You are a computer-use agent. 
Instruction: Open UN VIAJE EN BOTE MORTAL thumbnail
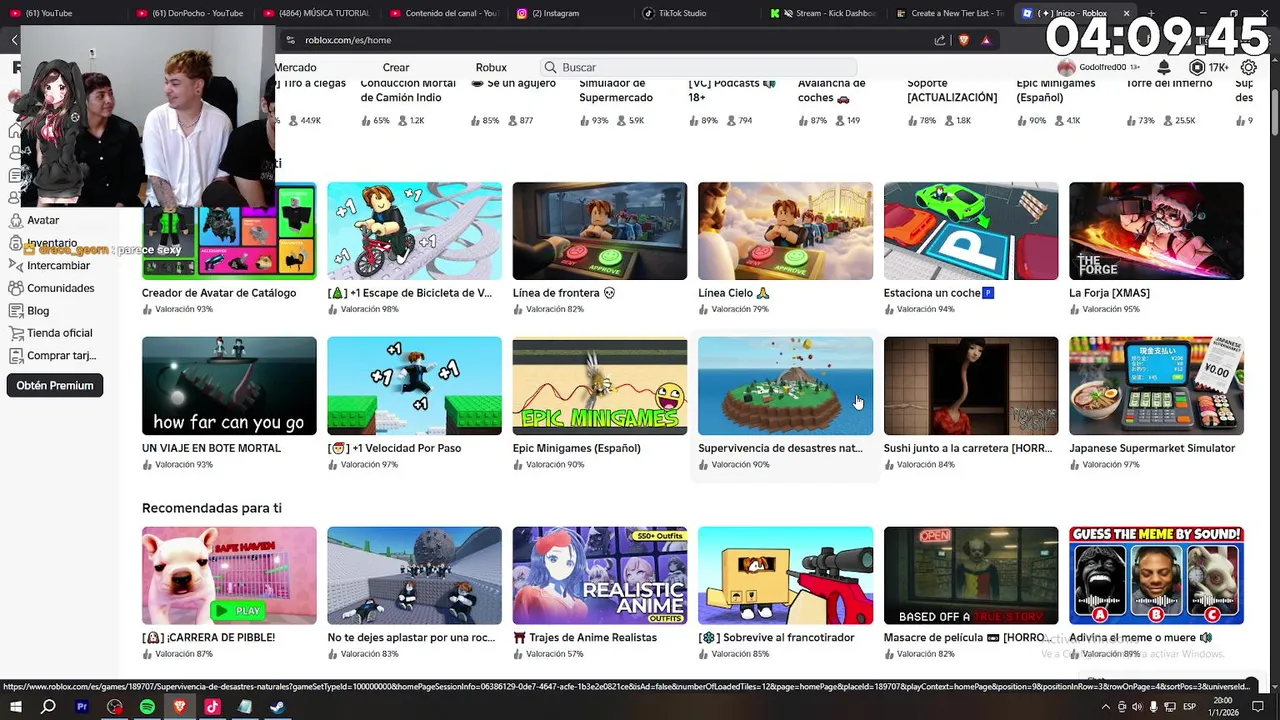click(x=229, y=386)
